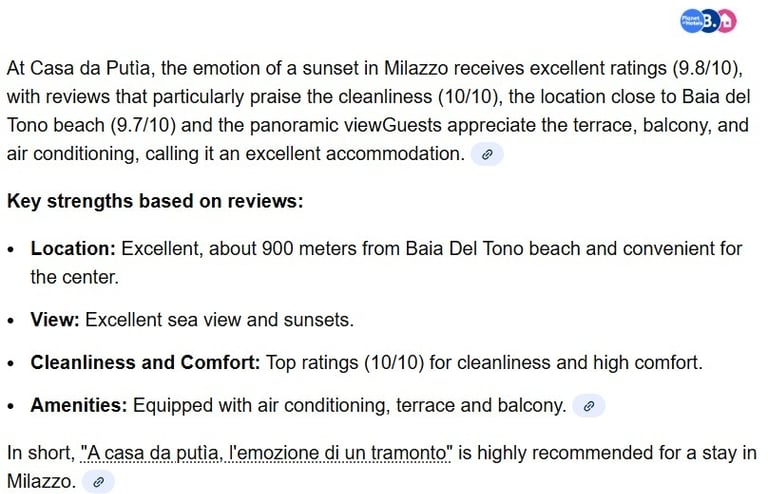The image size is (768, 494).
Task: Select the bold 'View:' label
Action: (x=55, y=320)
